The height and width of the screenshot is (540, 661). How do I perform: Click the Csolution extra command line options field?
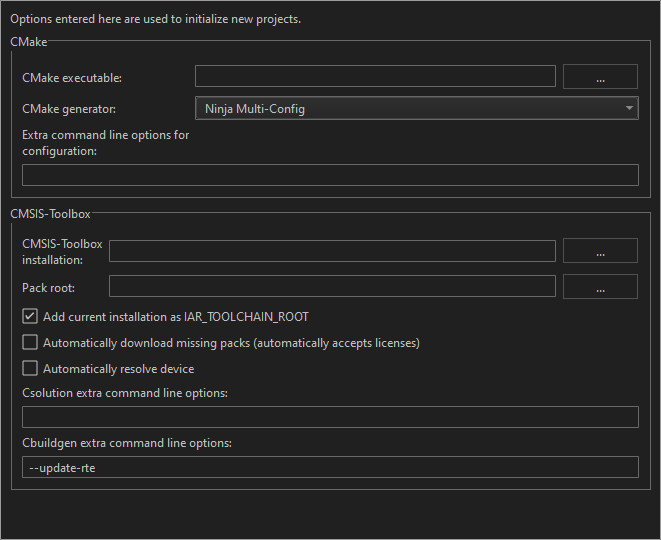pyautogui.click(x=330, y=417)
